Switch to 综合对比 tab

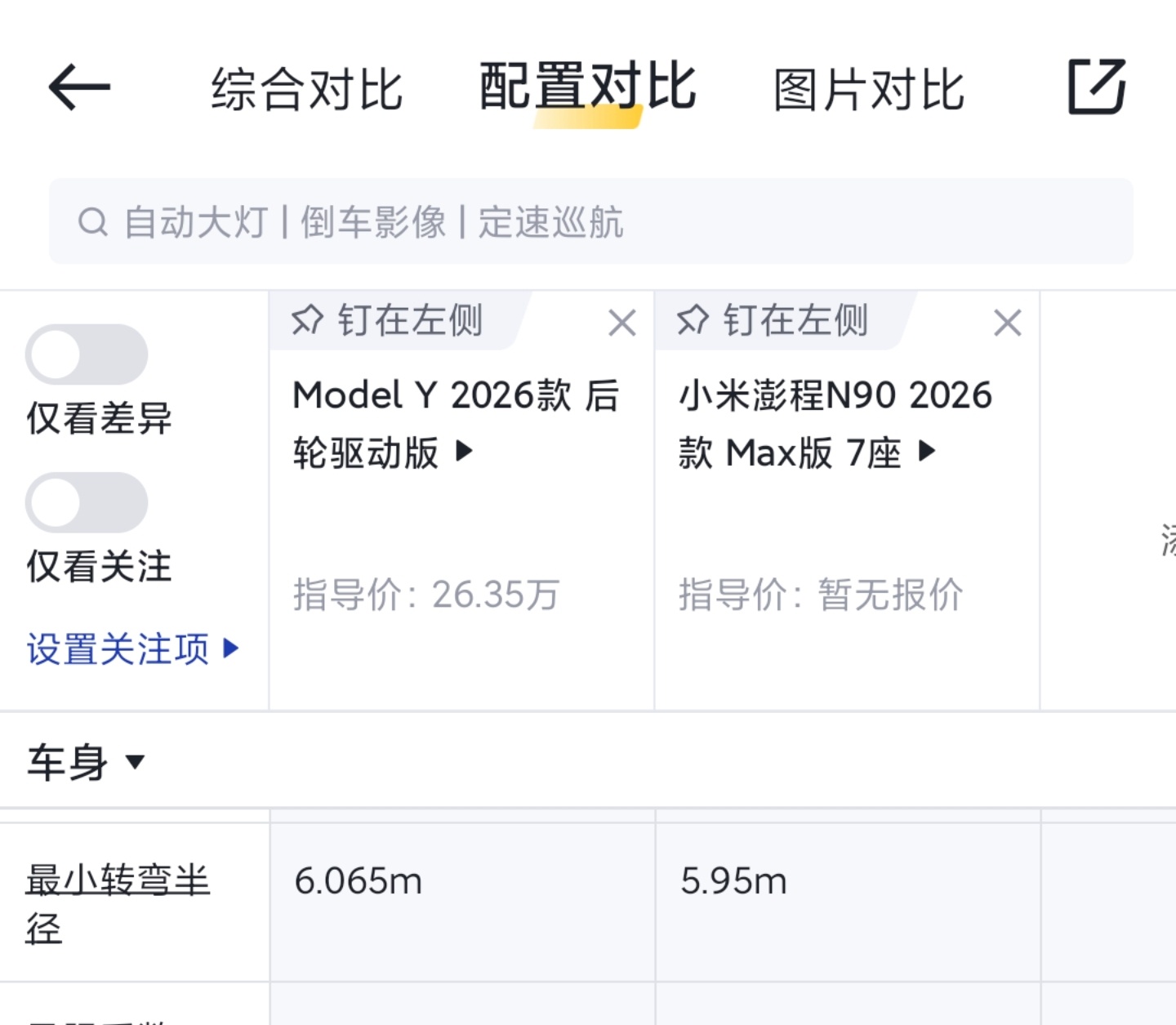coord(307,89)
